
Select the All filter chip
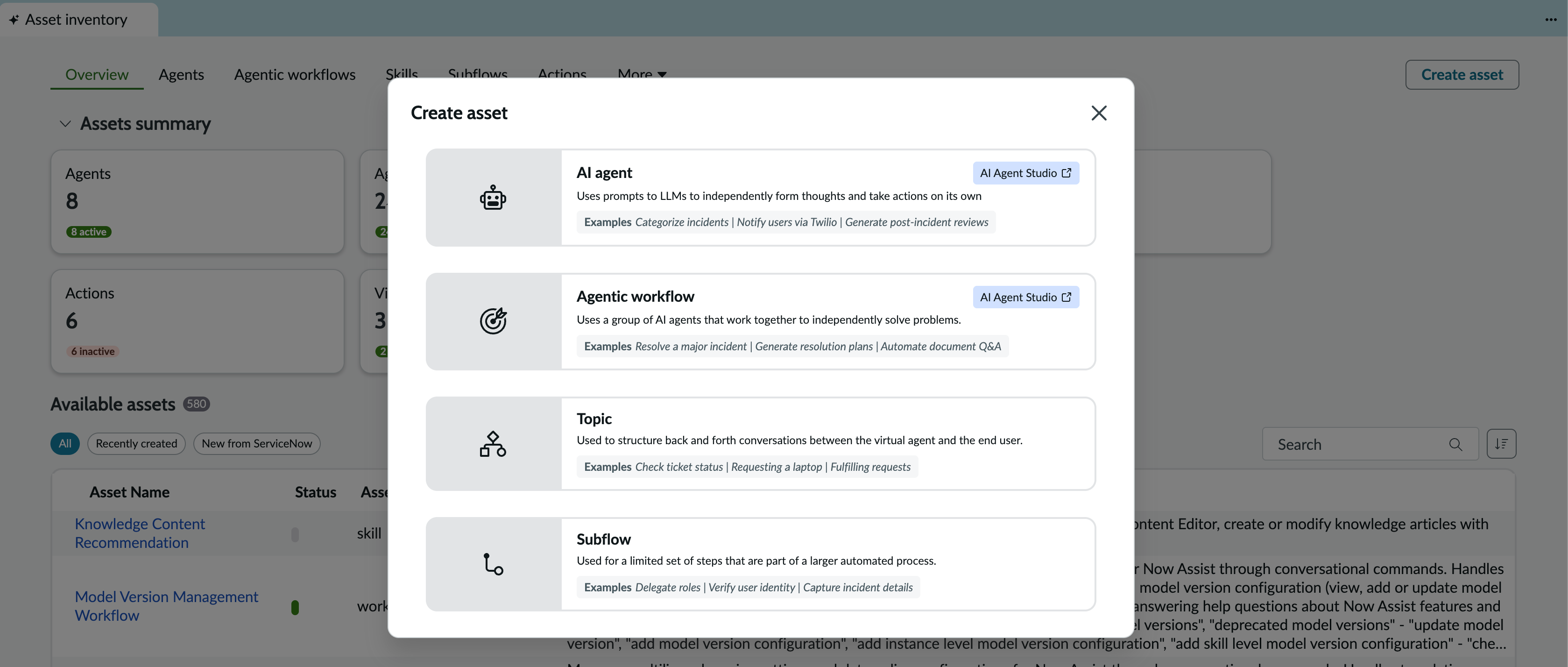coord(65,443)
